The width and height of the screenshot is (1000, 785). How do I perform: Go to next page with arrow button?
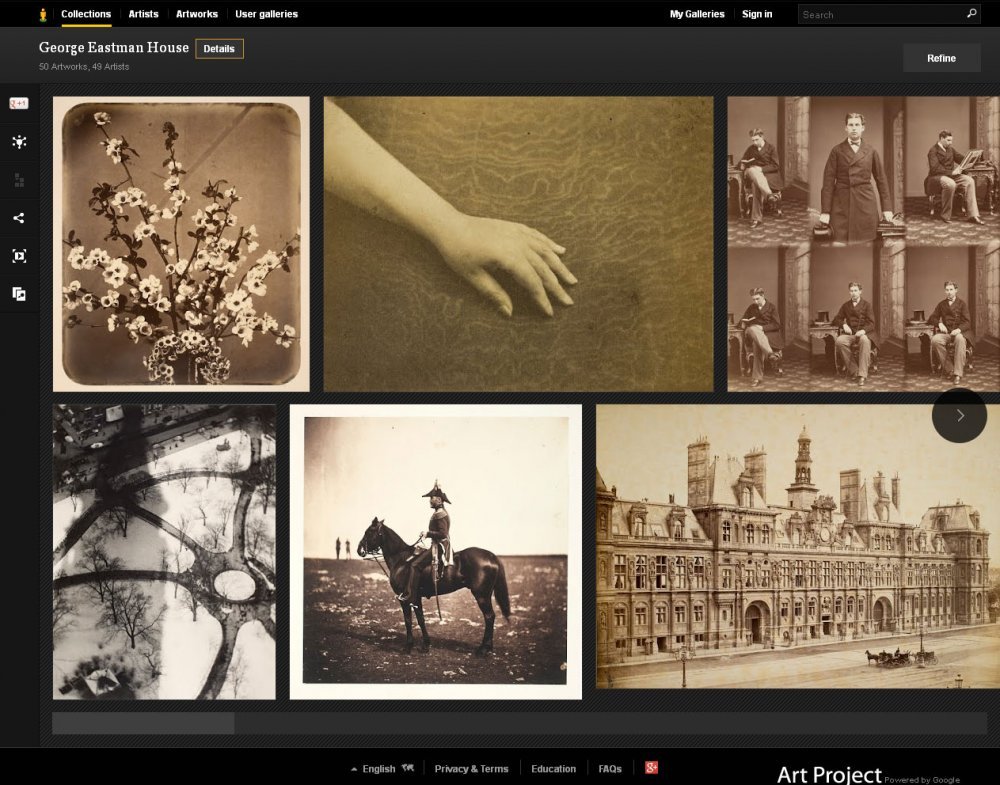click(960, 416)
